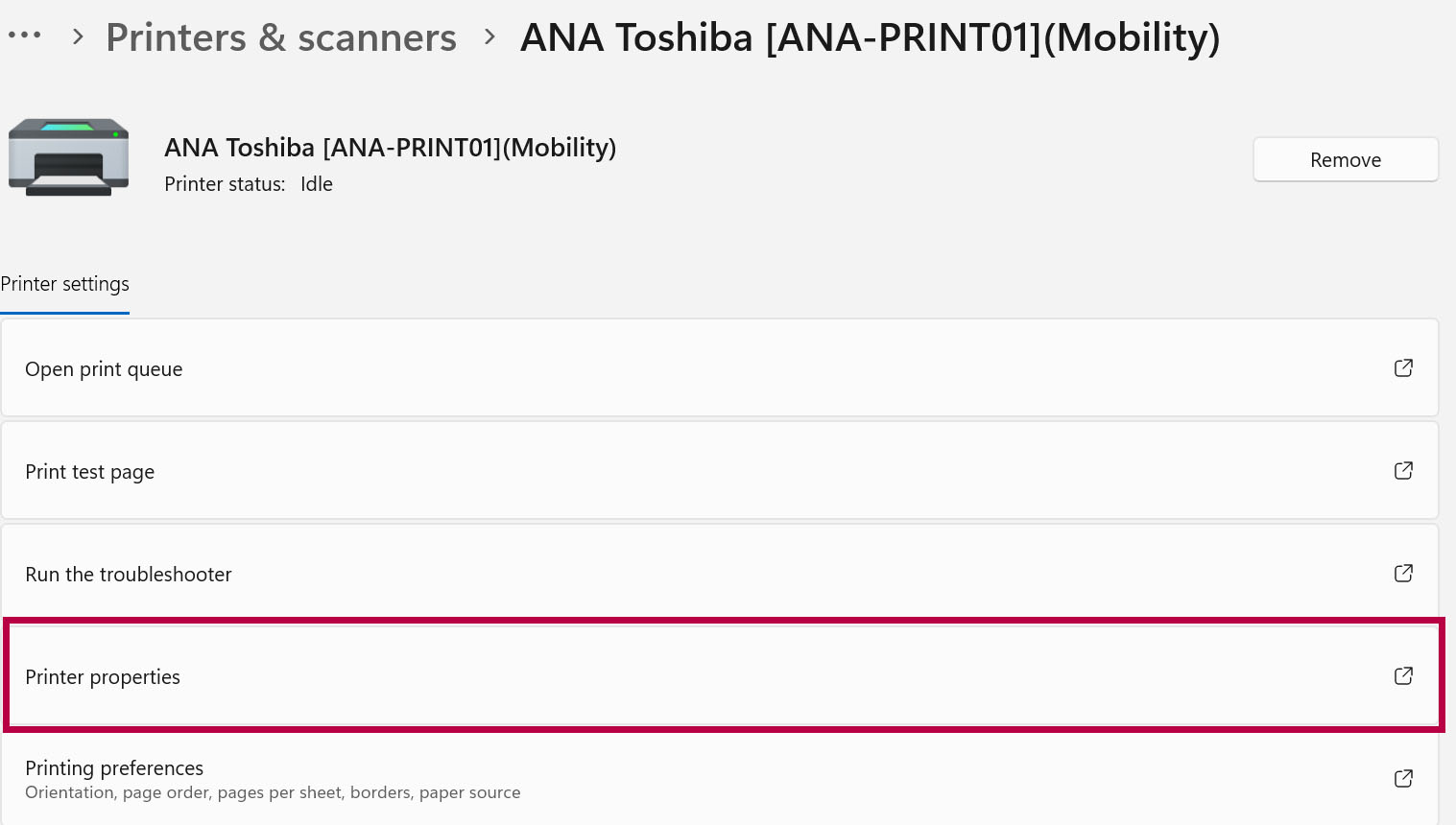The height and width of the screenshot is (825, 1456).
Task: Open print queue
Action: pos(719,368)
